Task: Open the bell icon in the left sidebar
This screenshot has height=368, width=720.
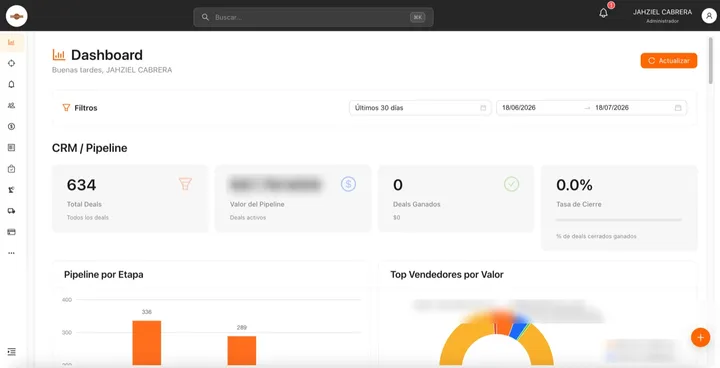Action: (x=11, y=85)
